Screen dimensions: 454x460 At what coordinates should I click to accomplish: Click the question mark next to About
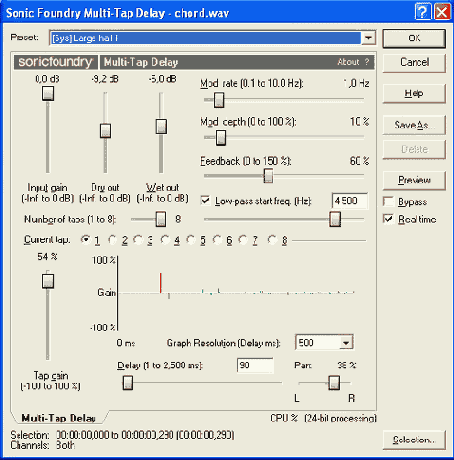click(367, 62)
